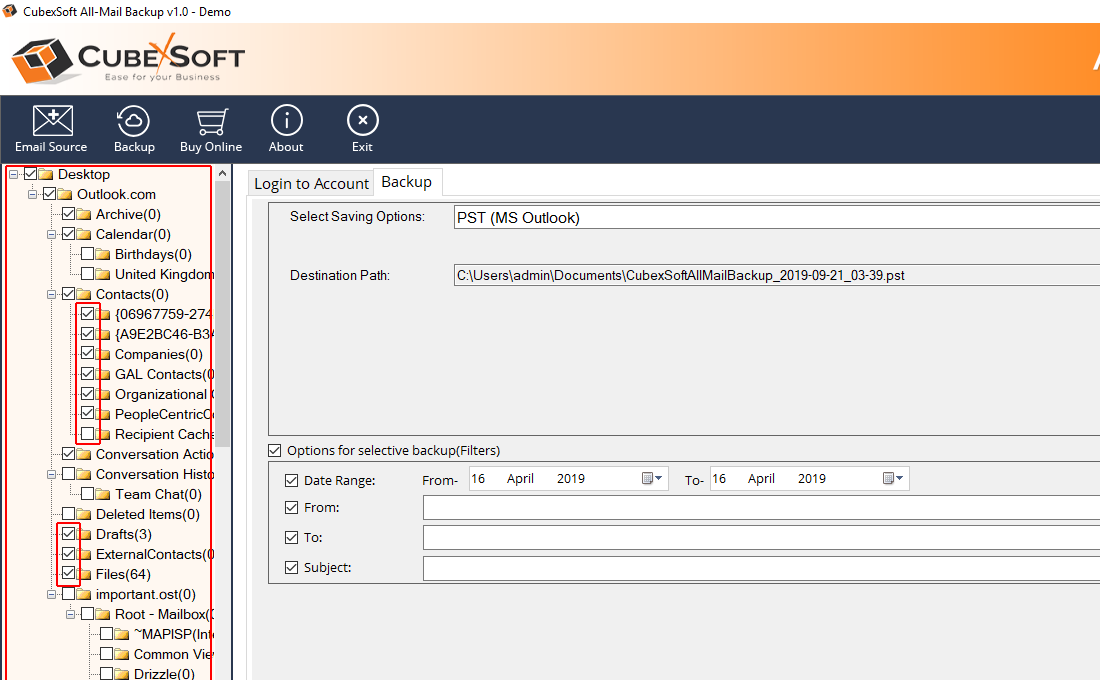Click the Buy Online cart icon

click(x=211, y=121)
